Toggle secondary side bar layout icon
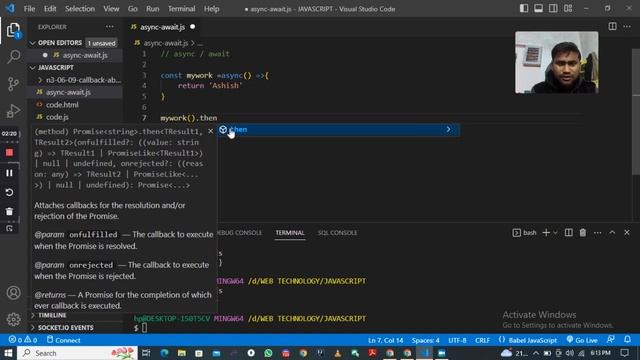The height and width of the screenshot is (360, 640). click(x=553, y=9)
